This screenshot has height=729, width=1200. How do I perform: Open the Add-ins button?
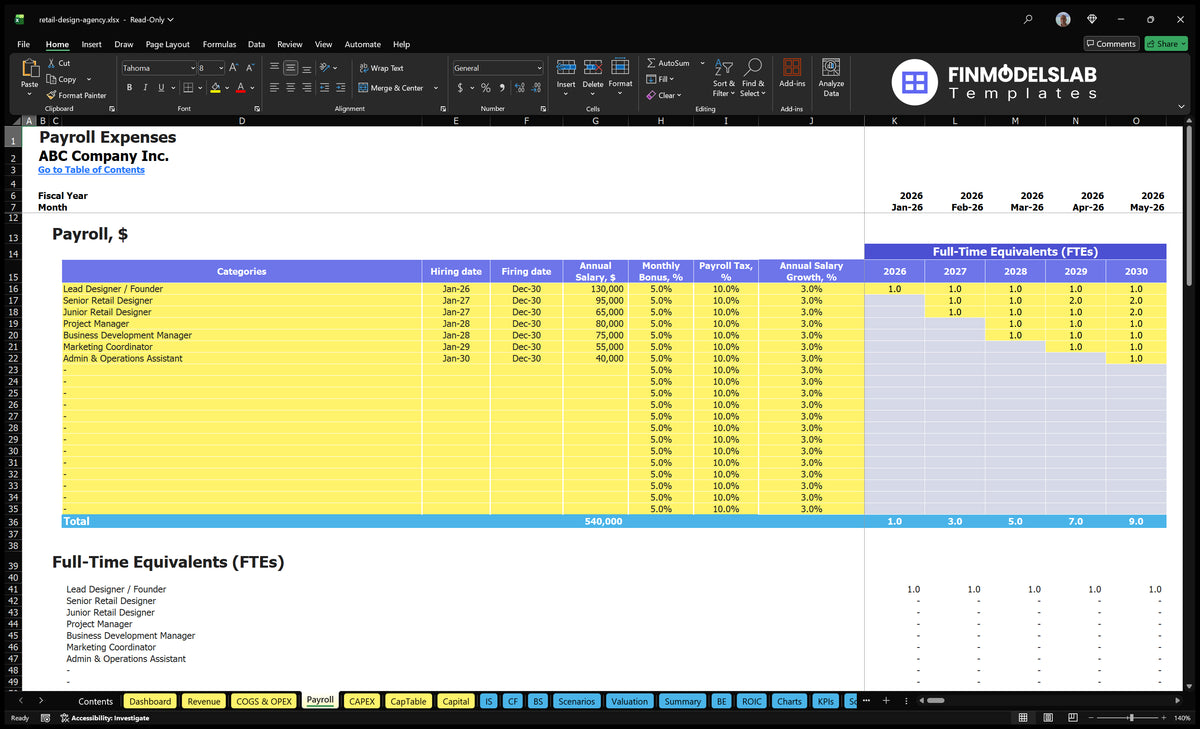point(792,74)
